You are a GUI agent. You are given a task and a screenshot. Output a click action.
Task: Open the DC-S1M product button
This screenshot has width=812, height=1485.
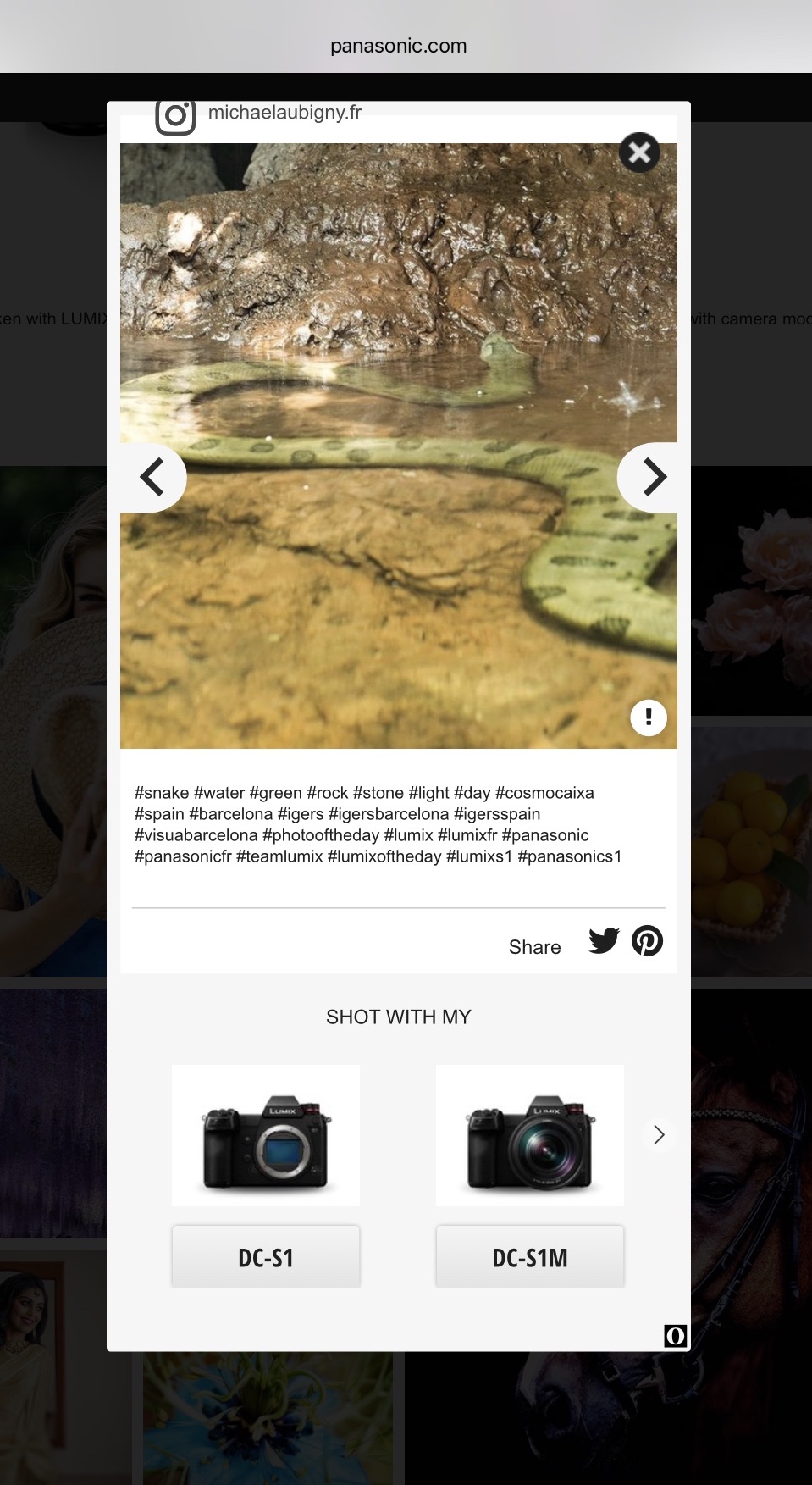coord(530,1257)
